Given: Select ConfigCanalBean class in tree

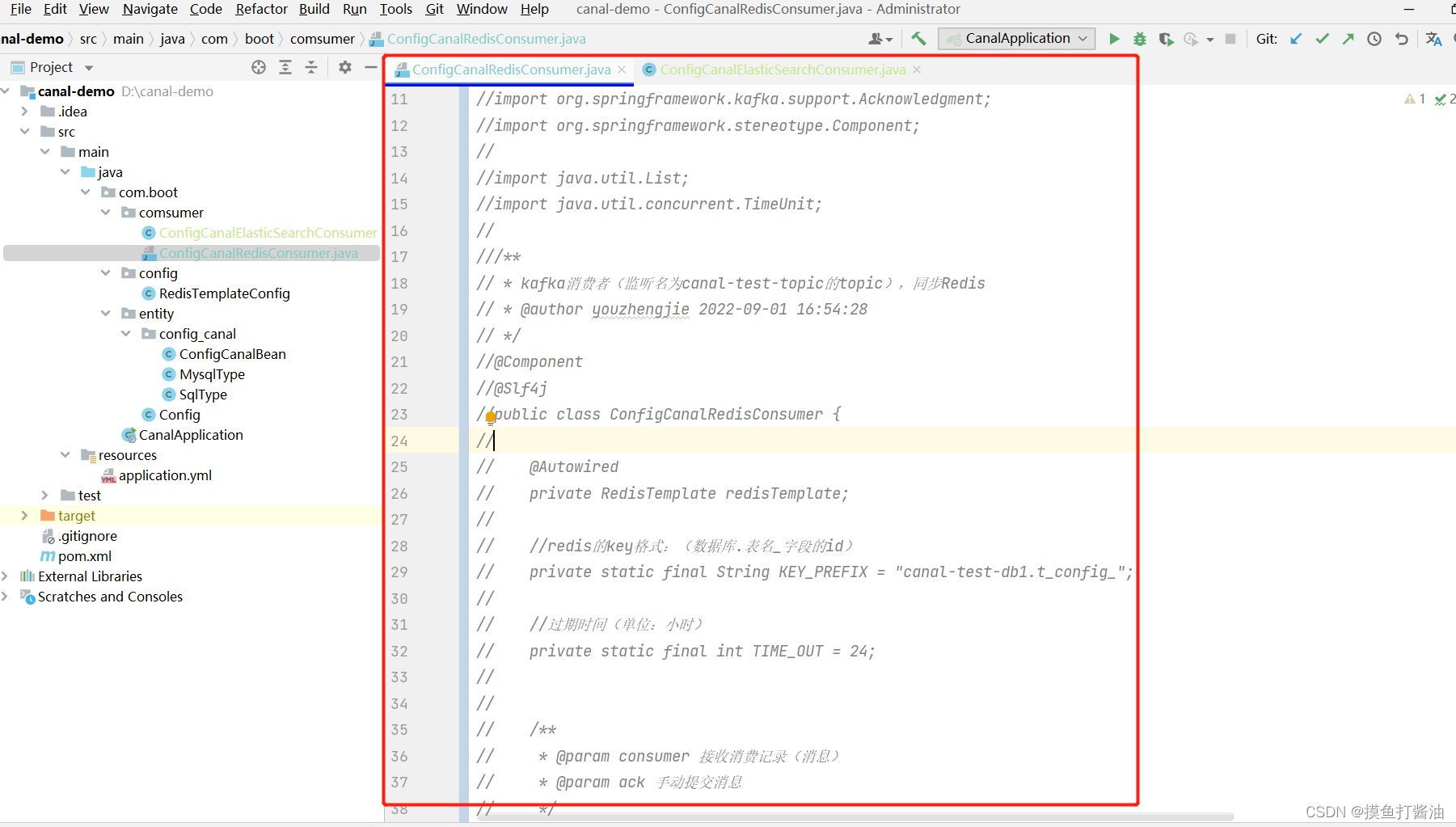Looking at the screenshot, I should [232, 354].
